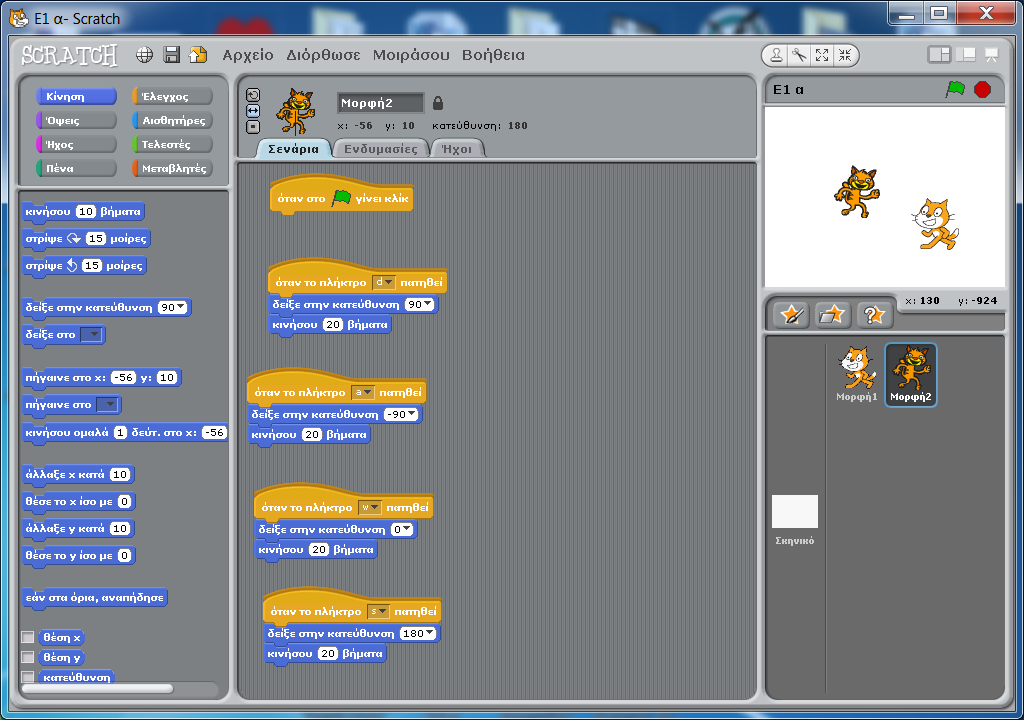Click the steps value in palette block κινήσου 10 βήματα

[86, 211]
